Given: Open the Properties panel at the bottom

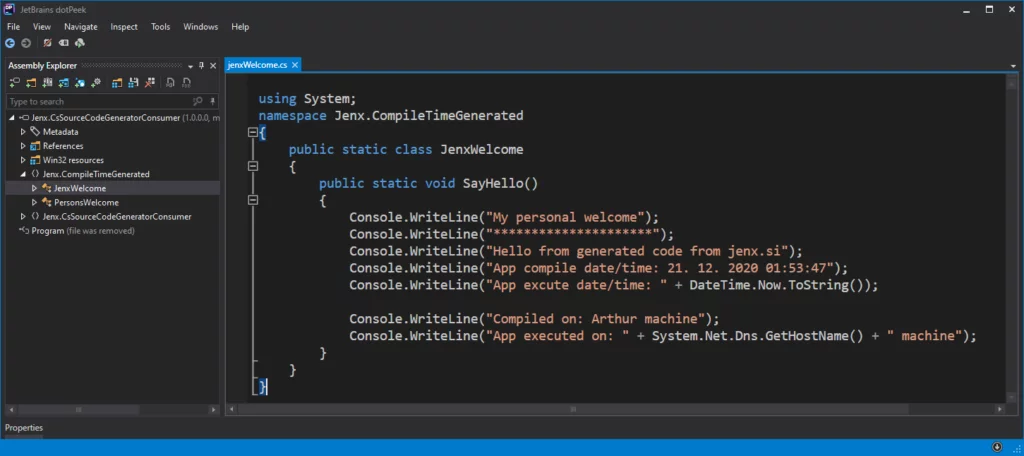Looking at the screenshot, I should pos(24,428).
